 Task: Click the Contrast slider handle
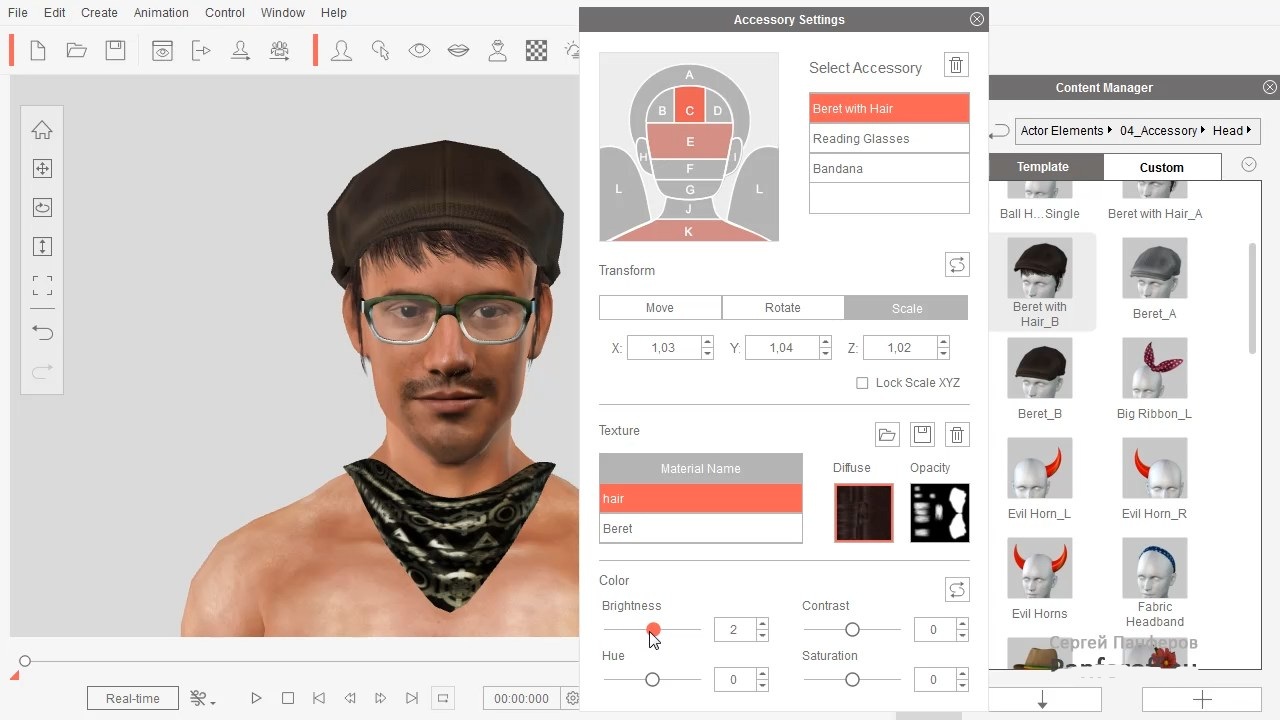click(852, 630)
